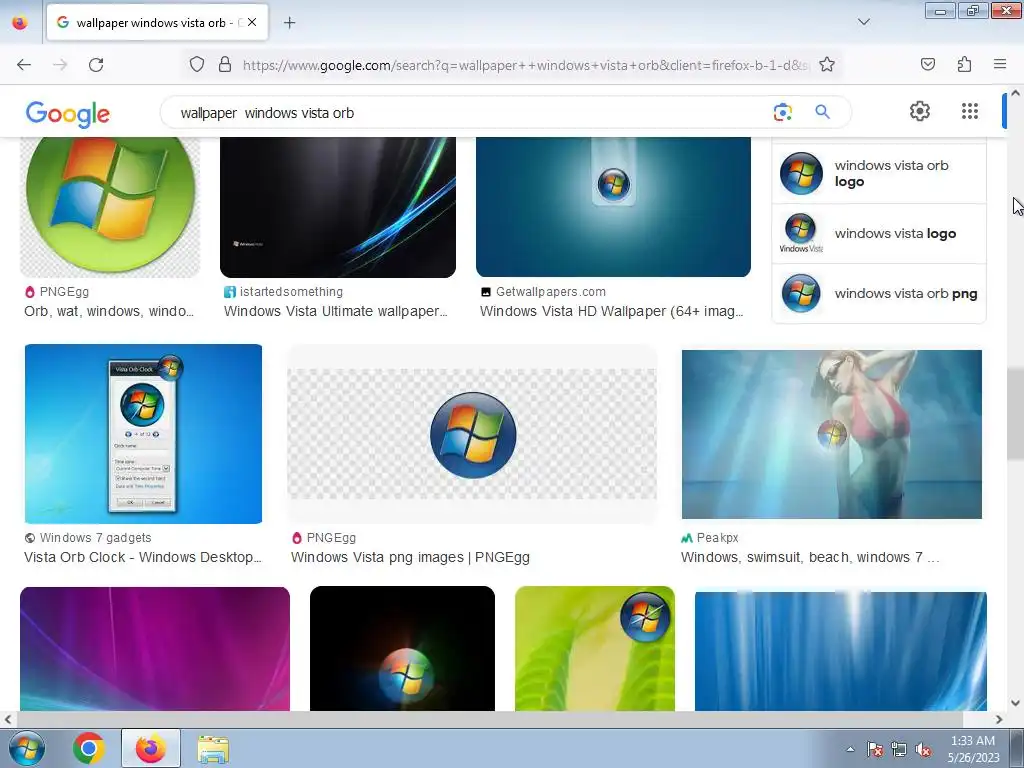Click the Google logo
The height and width of the screenshot is (768, 1024).
pyautogui.click(x=68, y=114)
